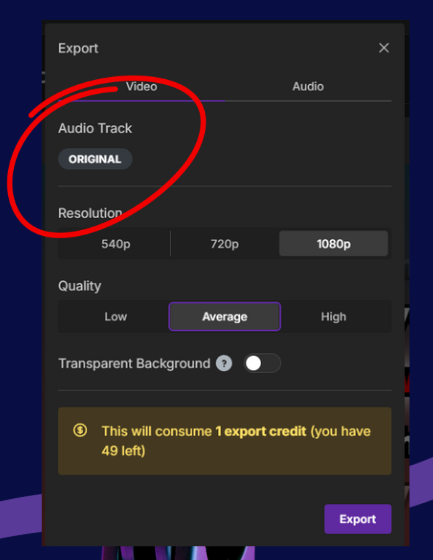Set quality to Low
The image size is (433, 560).
[115, 317]
